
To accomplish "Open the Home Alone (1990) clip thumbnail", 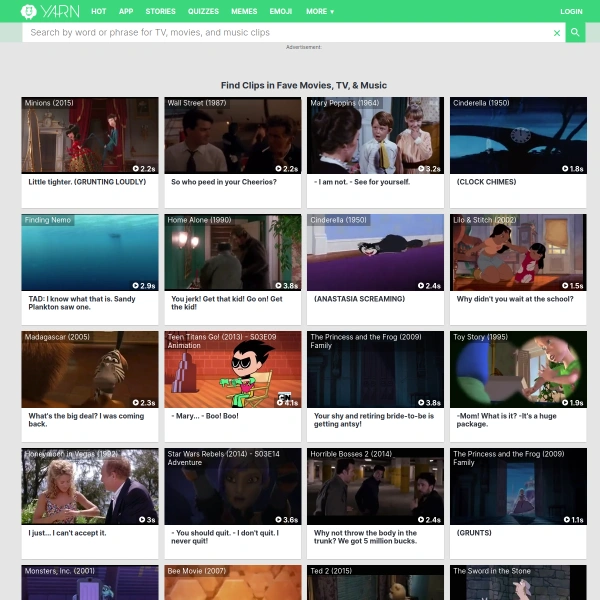I will [233, 252].
